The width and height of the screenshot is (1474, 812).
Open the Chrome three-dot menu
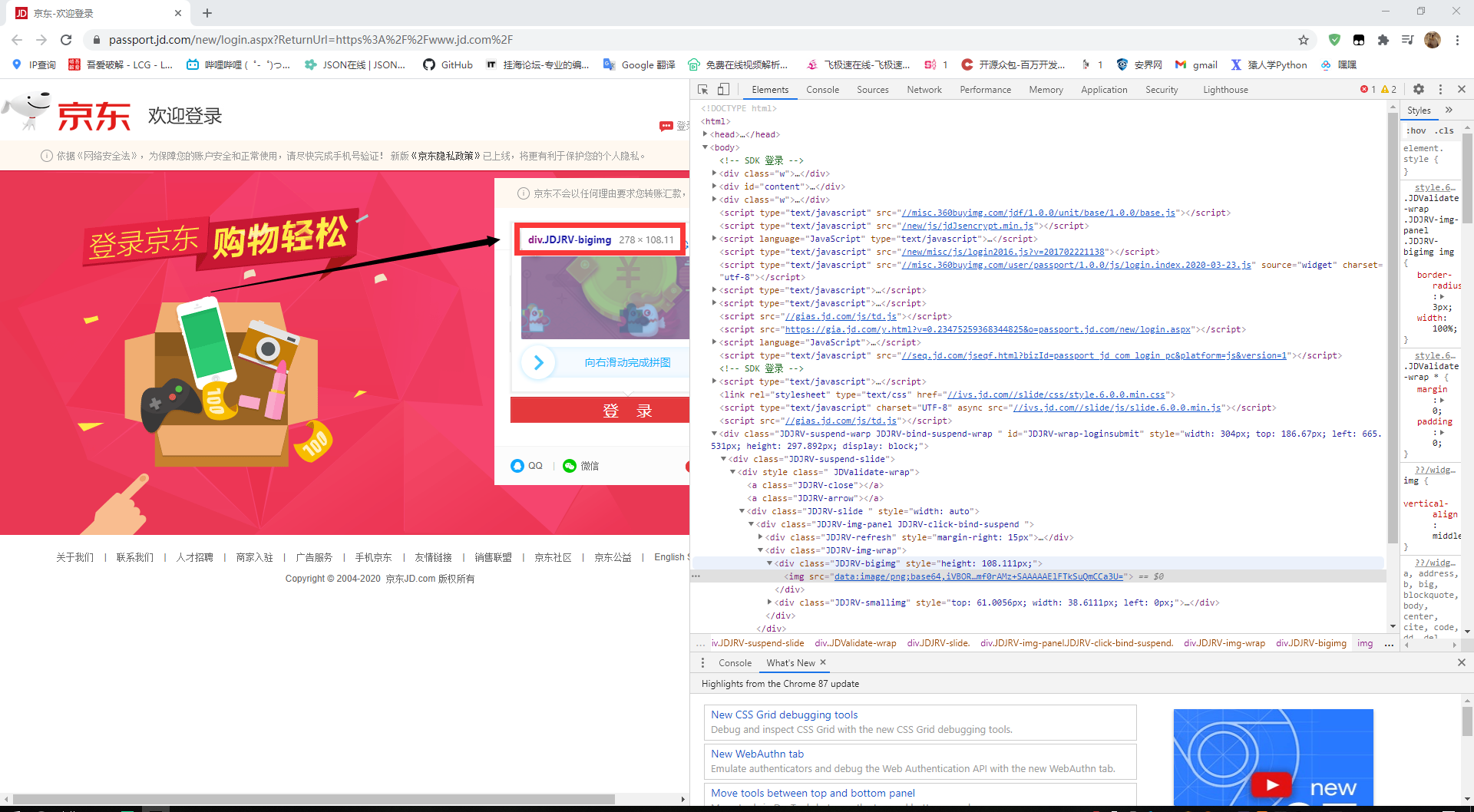(1457, 40)
